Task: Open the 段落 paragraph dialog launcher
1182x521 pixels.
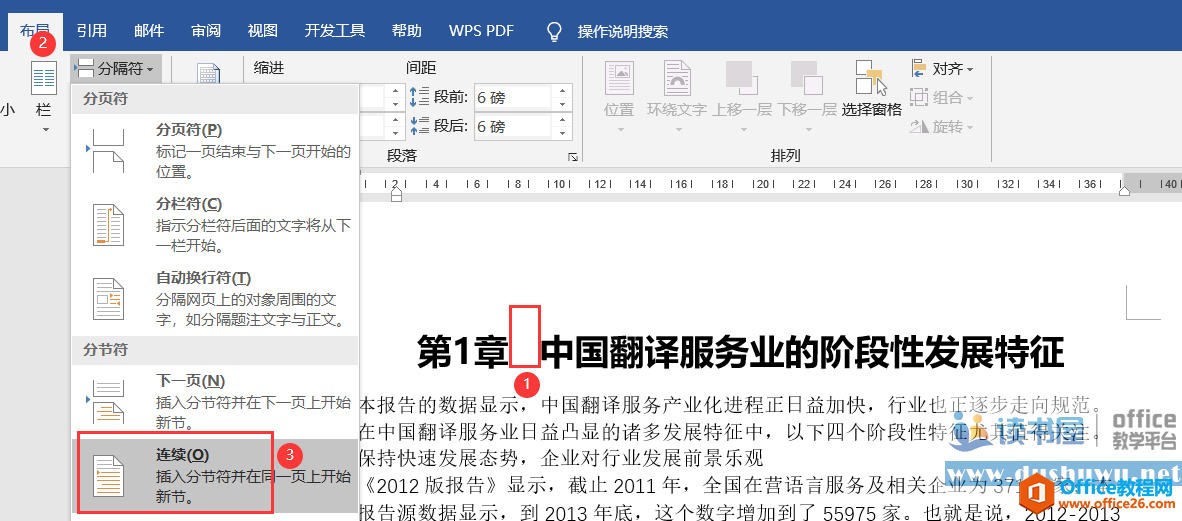Action: point(573,157)
